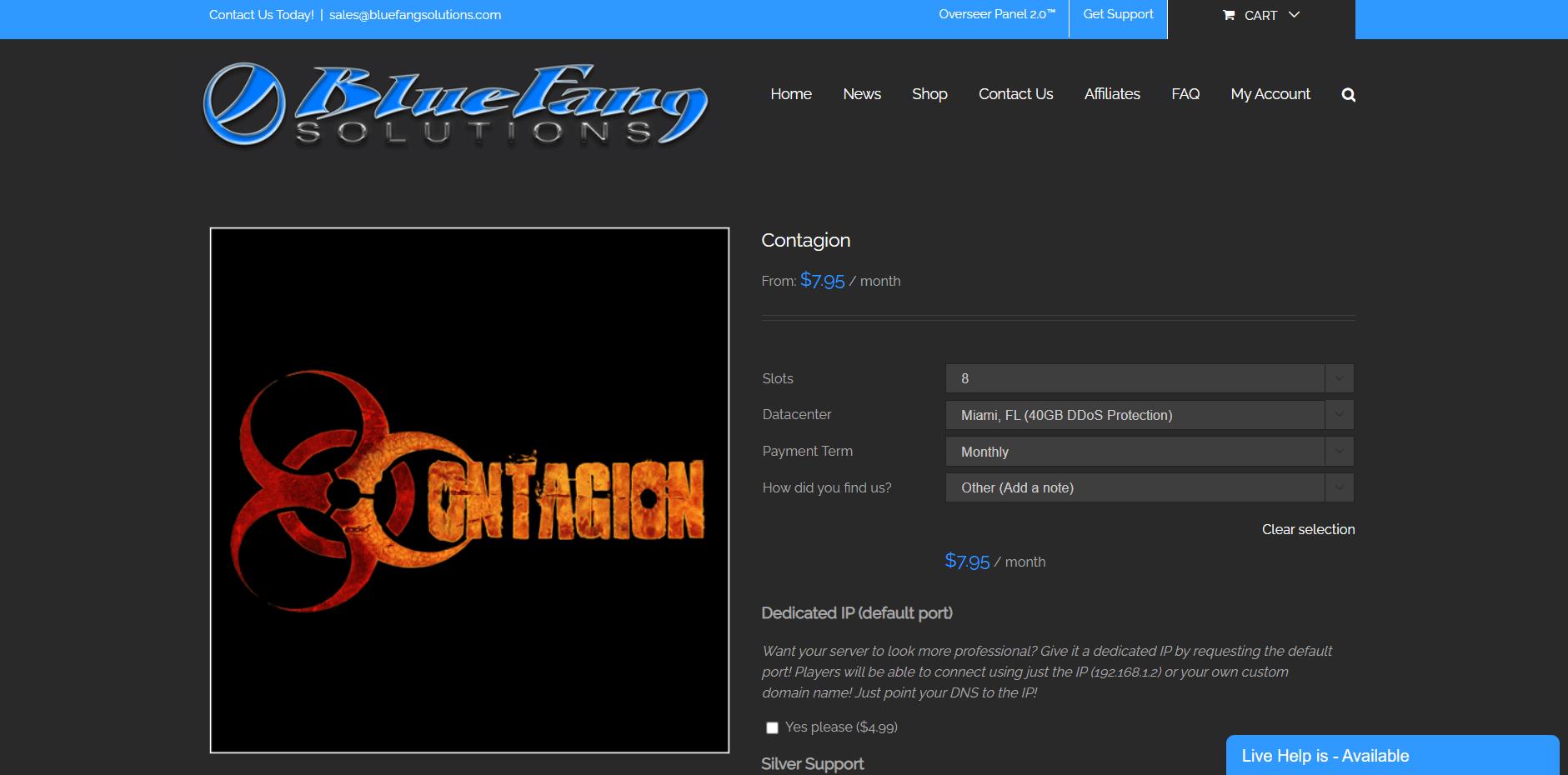The image size is (1568, 775).
Task: Open the Datacenter dropdown
Action: pyautogui.click(x=1150, y=415)
